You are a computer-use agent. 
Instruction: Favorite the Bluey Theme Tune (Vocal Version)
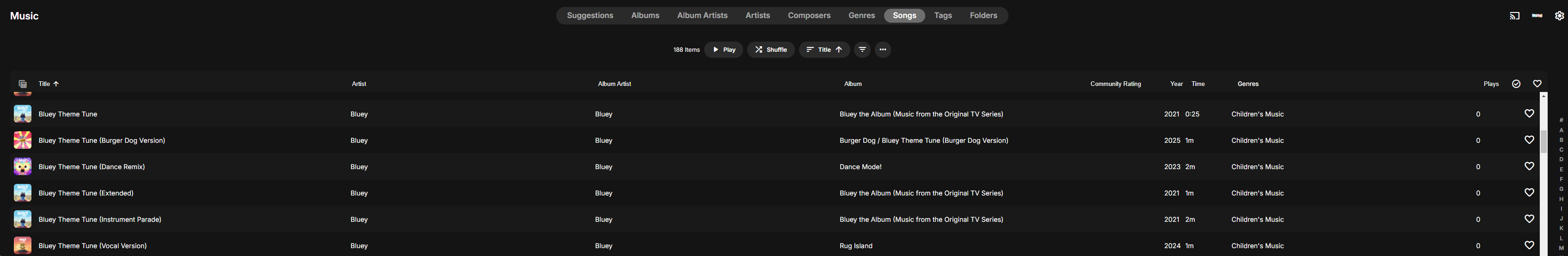1528,245
